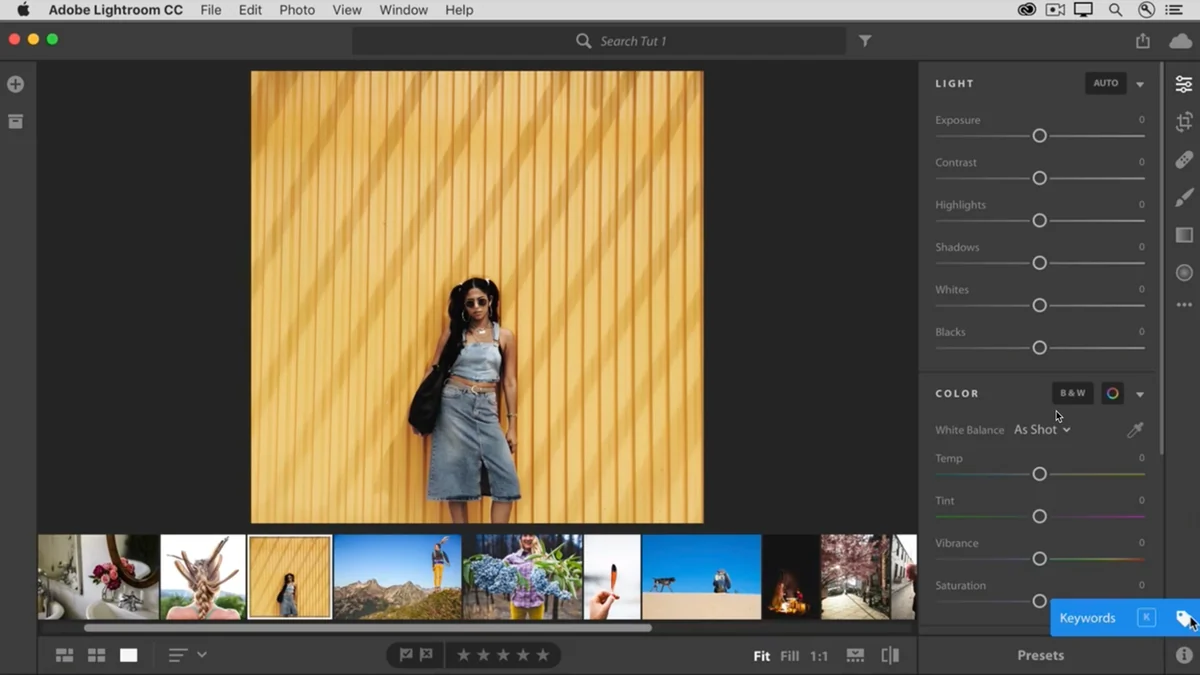Open the Keywords tag icon

[x=1184, y=618]
